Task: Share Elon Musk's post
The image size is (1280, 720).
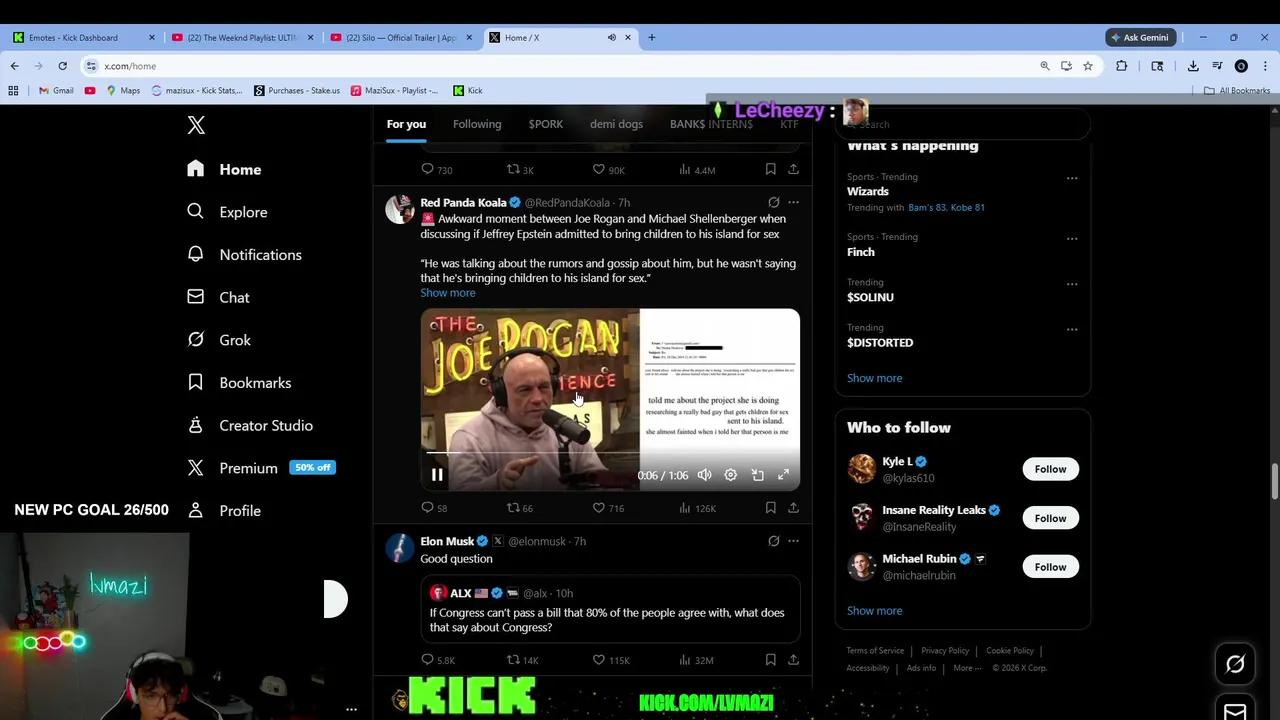Action: (x=793, y=660)
